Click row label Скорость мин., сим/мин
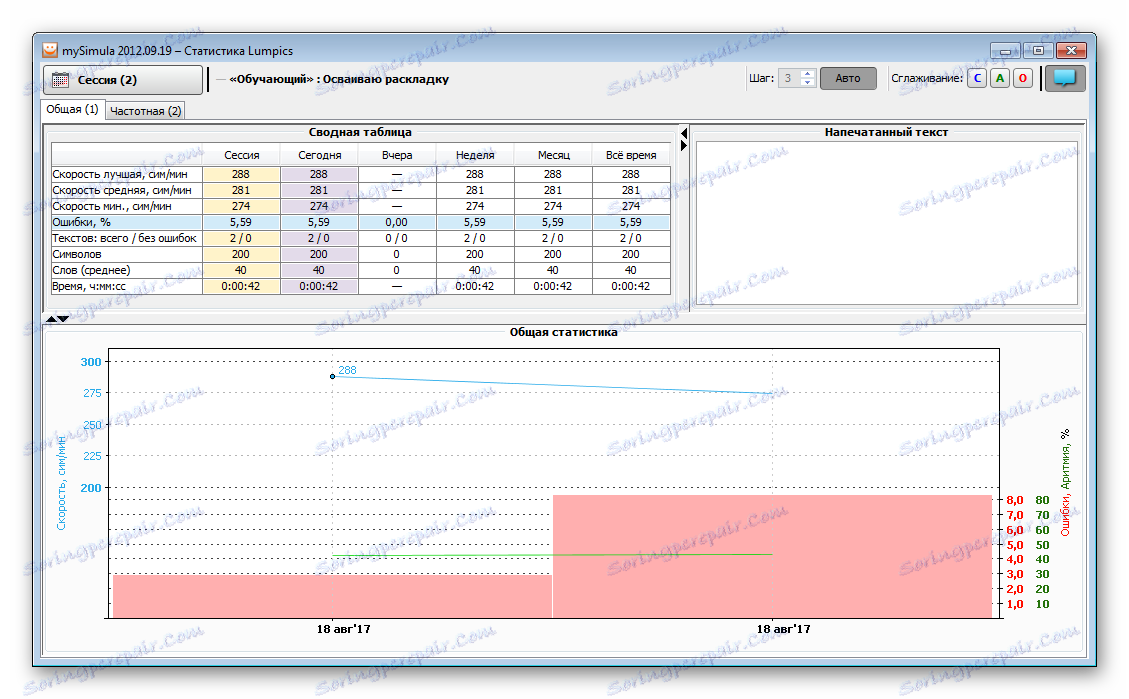This screenshot has width=1129, height=699. coord(127,206)
